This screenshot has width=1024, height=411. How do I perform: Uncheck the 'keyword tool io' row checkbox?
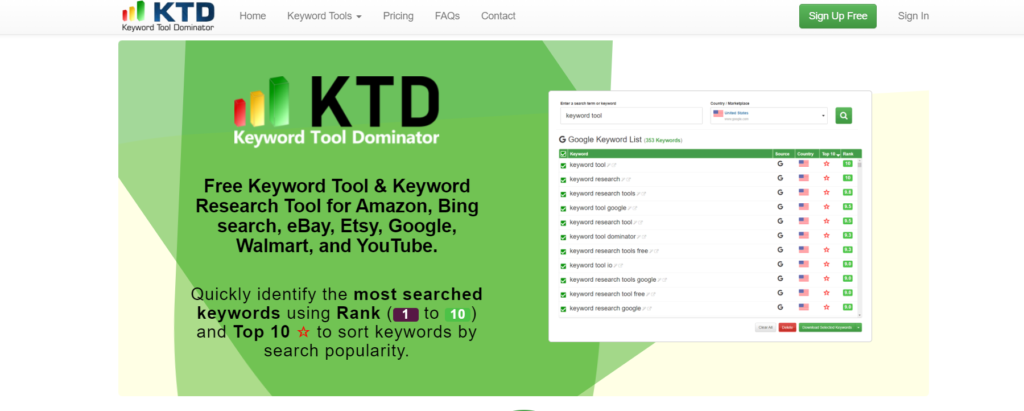564,266
